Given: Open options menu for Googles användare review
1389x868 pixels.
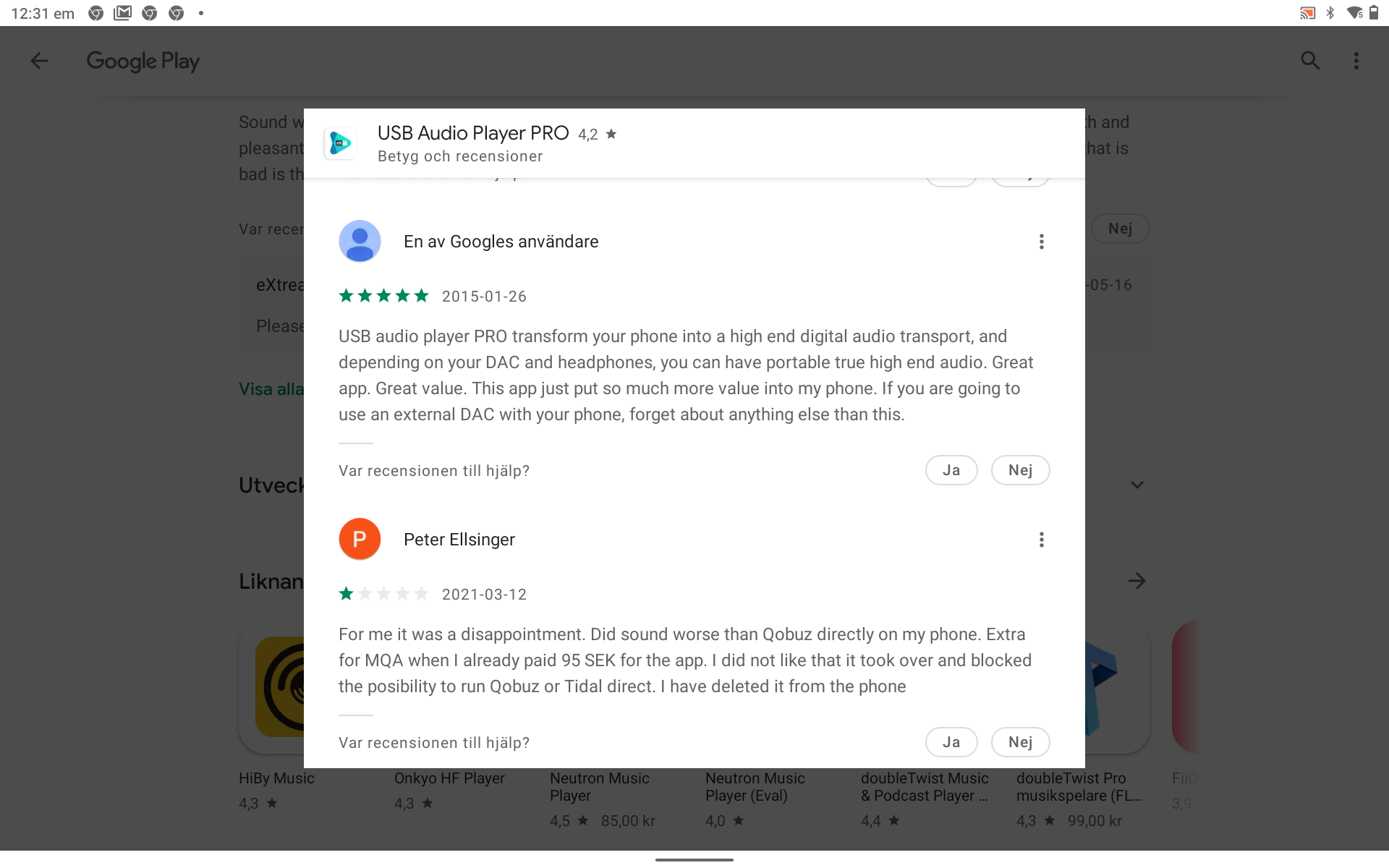Looking at the screenshot, I should pyautogui.click(x=1042, y=242).
